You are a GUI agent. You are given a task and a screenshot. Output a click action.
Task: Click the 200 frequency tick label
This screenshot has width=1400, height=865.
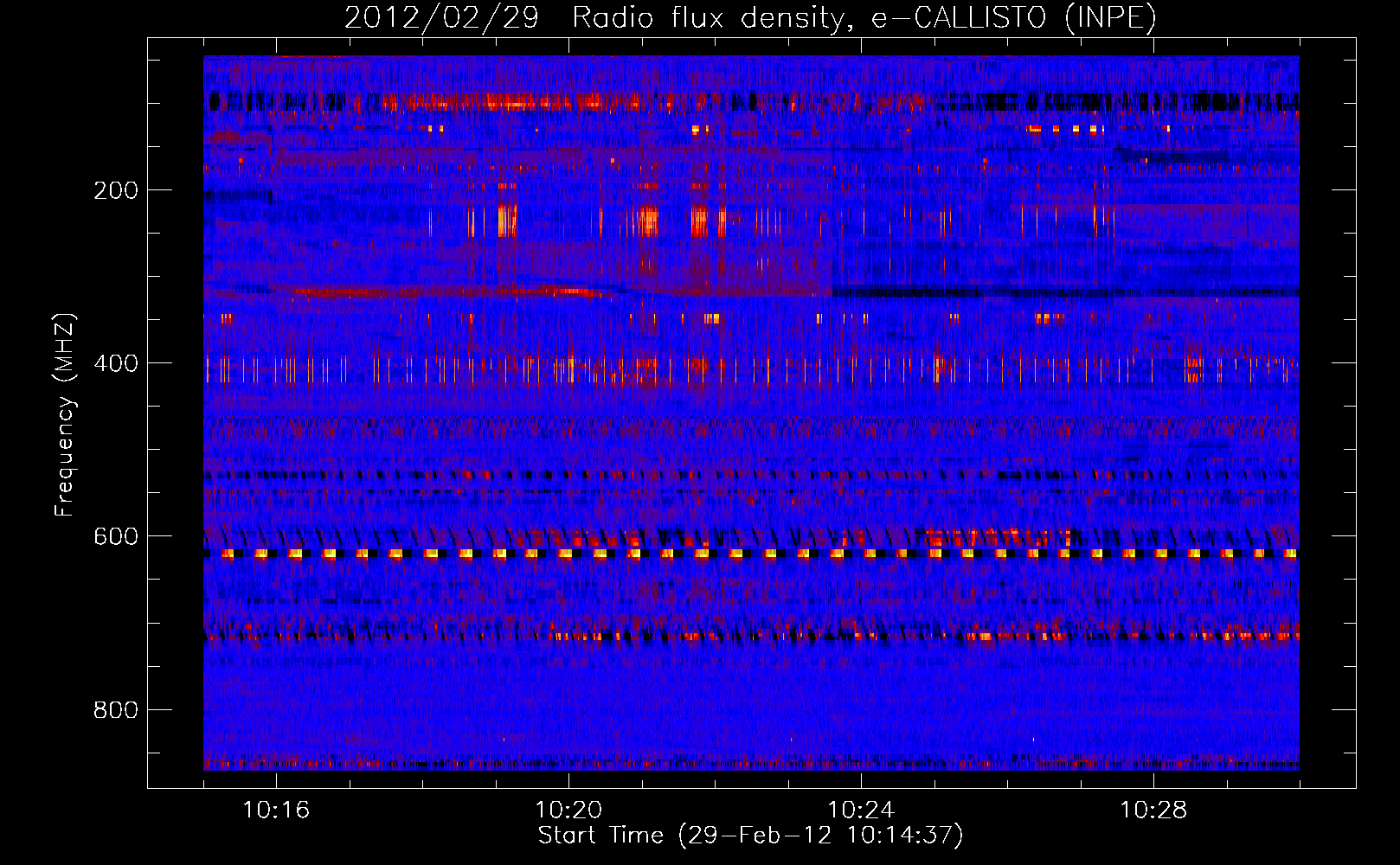click(x=116, y=190)
